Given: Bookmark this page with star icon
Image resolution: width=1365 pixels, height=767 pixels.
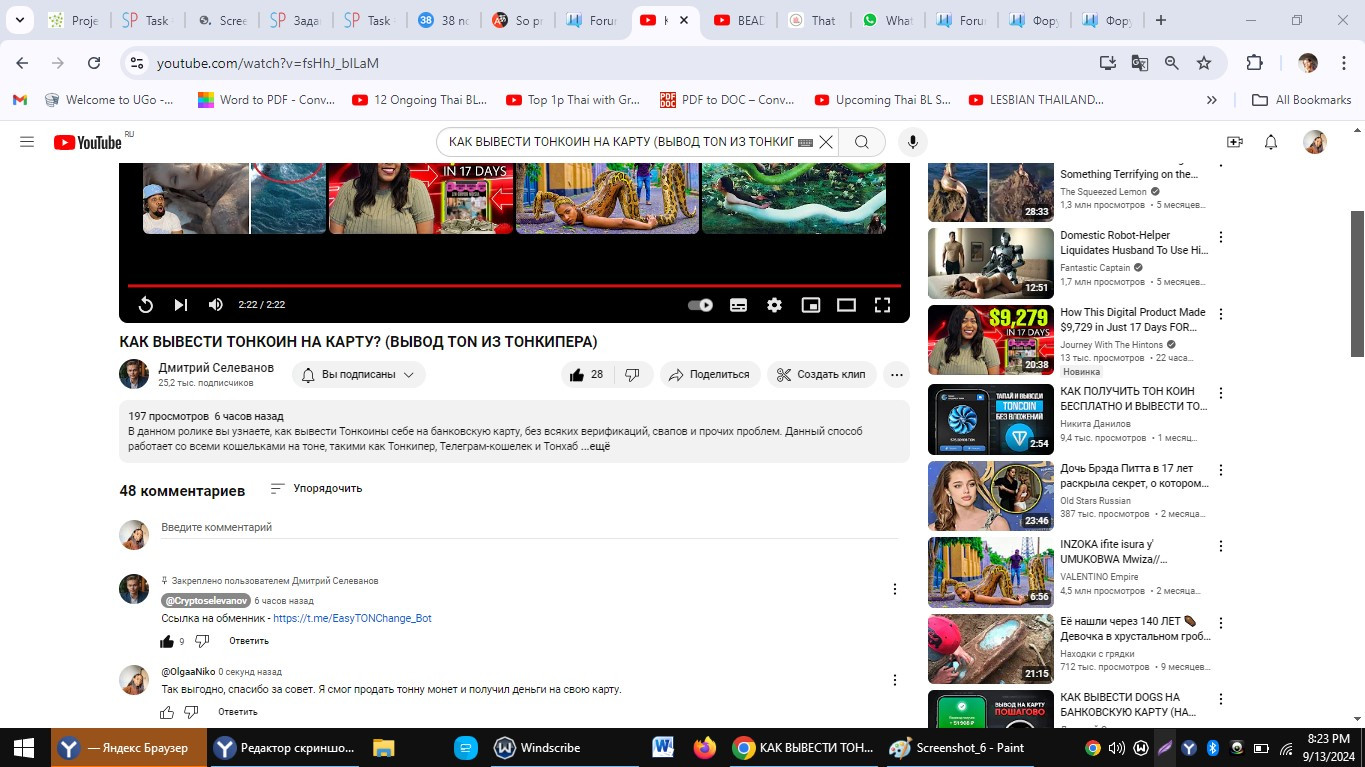Looking at the screenshot, I should [x=1204, y=63].
